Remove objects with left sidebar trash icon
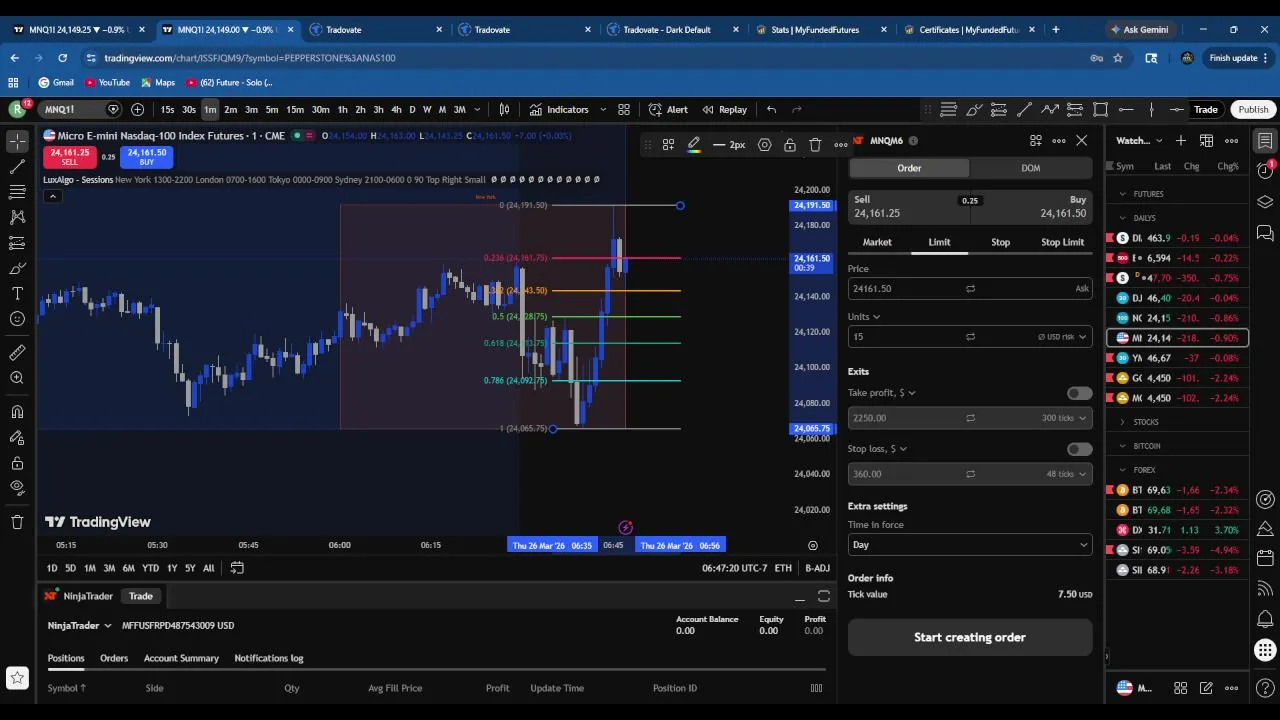The height and width of the screenshot is (720, 1280). click(x=17, y=521)
